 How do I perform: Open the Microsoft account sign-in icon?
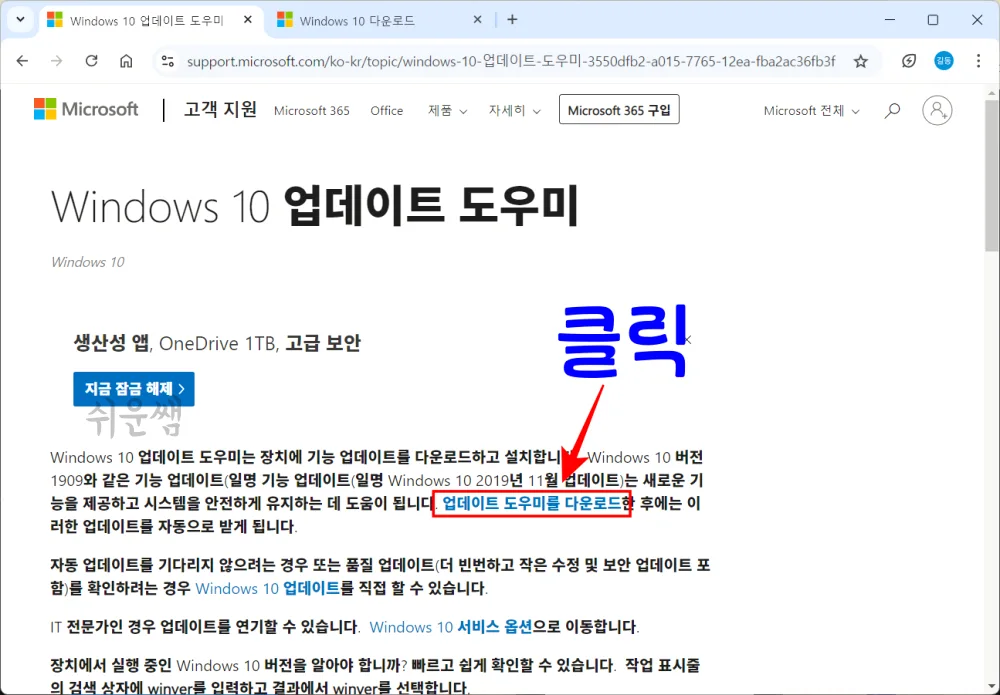pyautogui.click(x=936, y=111)
